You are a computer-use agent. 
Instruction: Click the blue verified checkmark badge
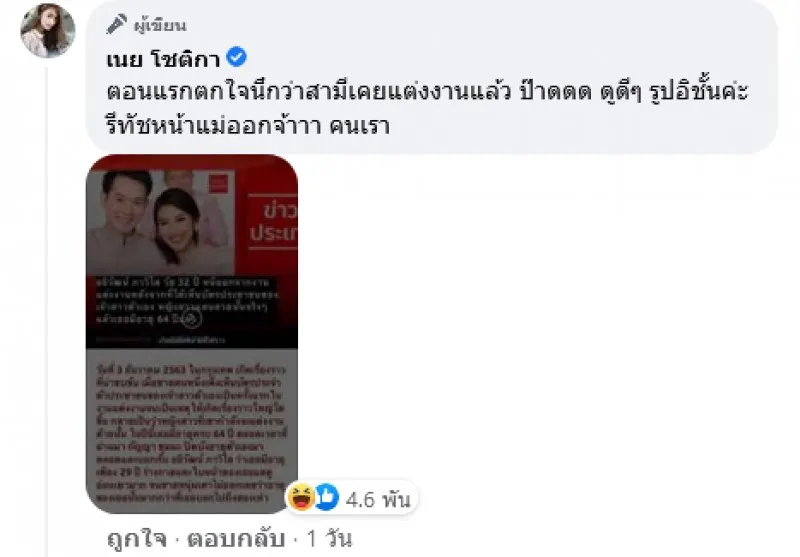pyautogui.click(x=236, y=57)
